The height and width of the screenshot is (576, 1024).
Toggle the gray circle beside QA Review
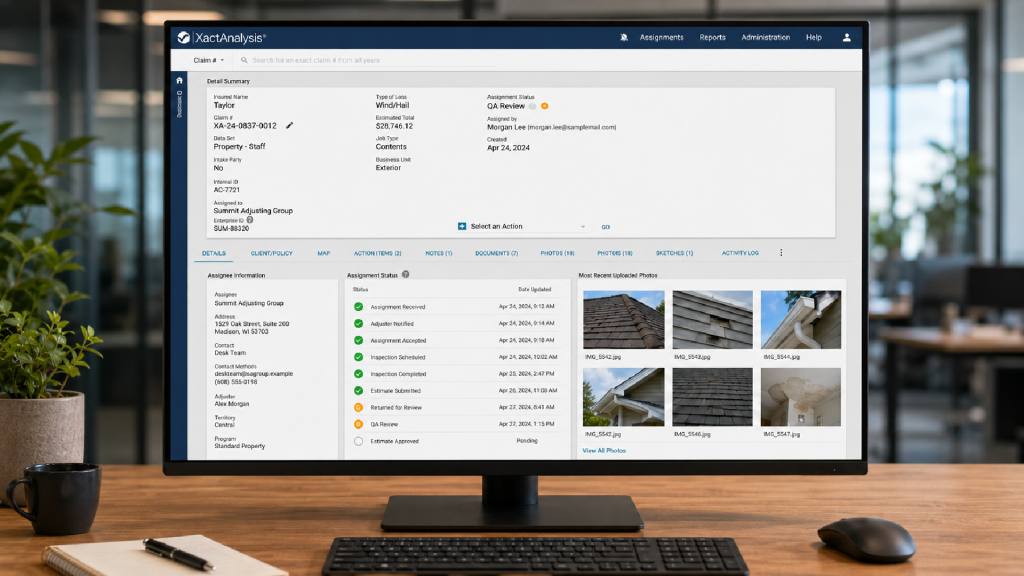click(x=533, y=106)
